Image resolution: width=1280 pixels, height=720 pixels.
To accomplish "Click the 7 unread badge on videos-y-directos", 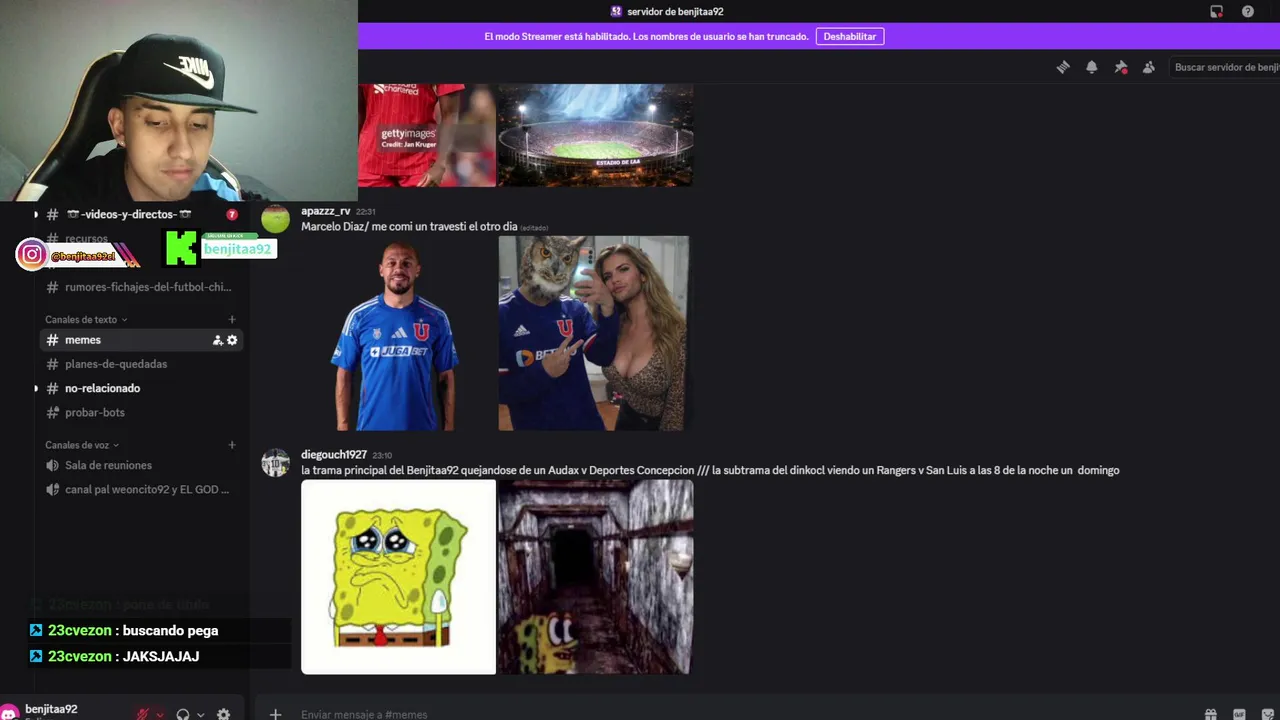I will click(232, 215).
